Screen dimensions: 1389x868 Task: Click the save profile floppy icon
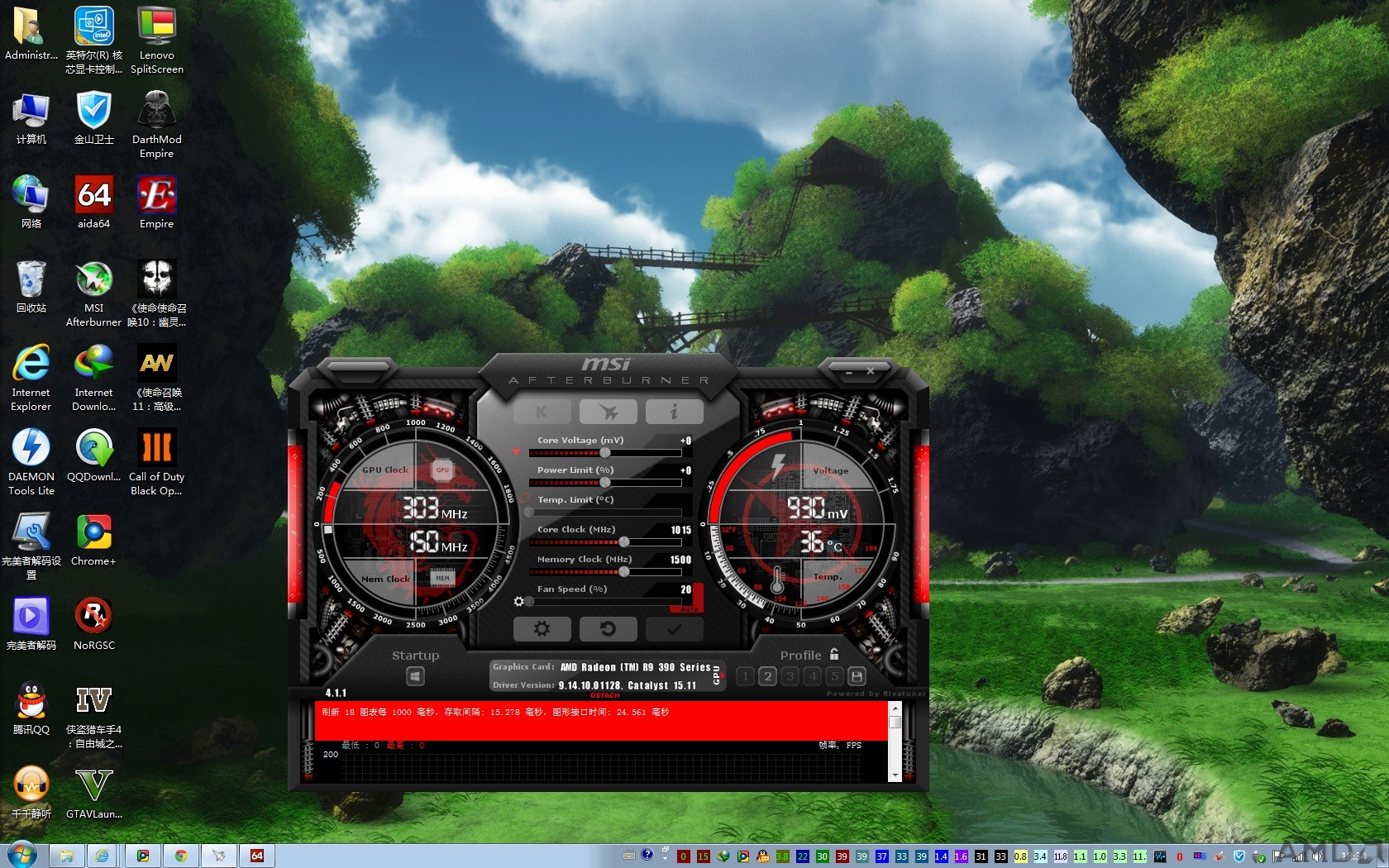857,676
